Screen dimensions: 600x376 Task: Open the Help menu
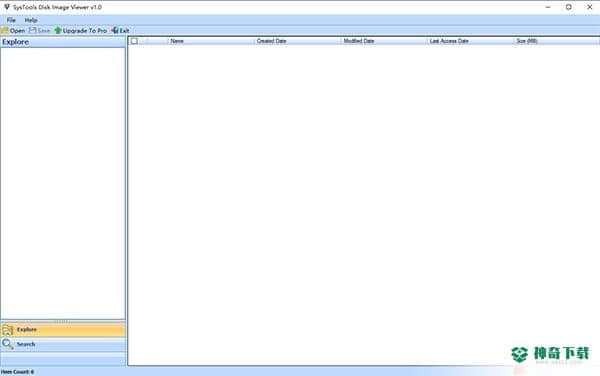(31, 20)
